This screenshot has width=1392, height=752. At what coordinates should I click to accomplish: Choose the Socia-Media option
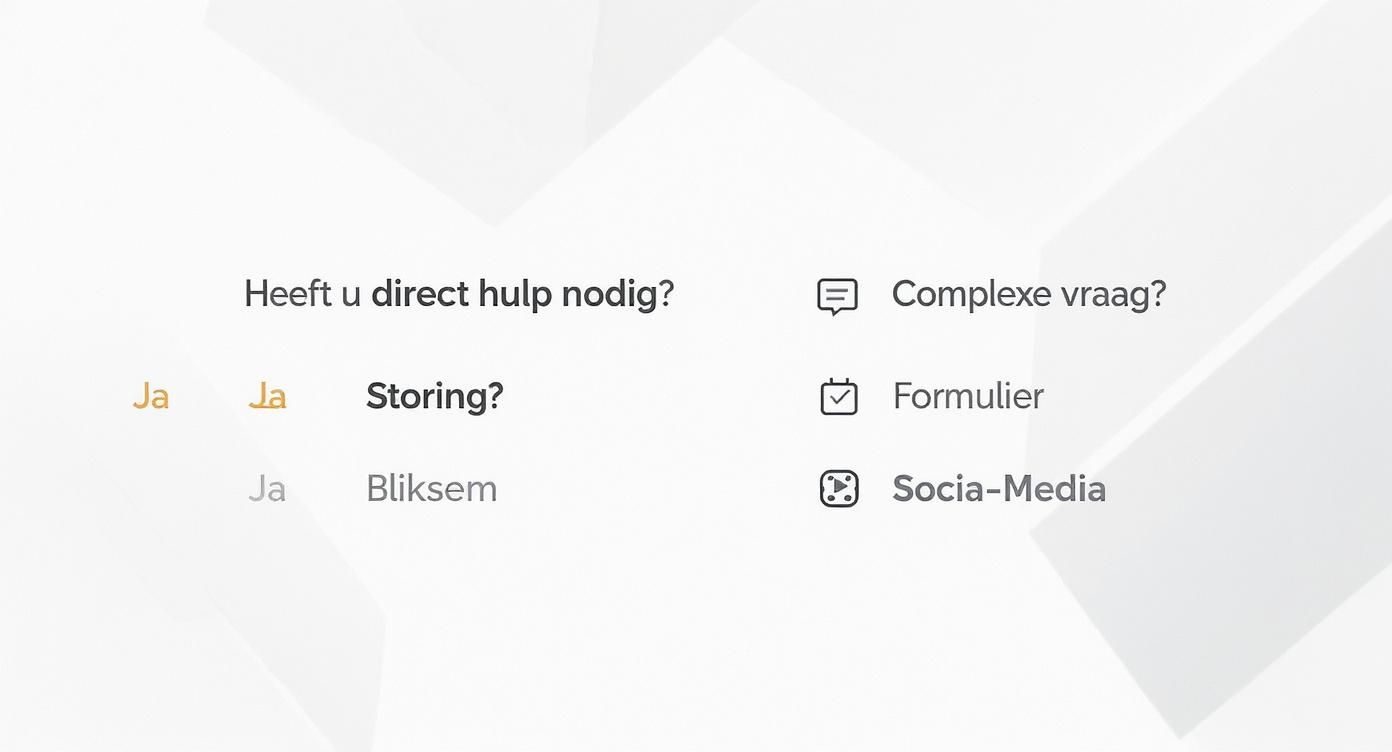point(998,489)
